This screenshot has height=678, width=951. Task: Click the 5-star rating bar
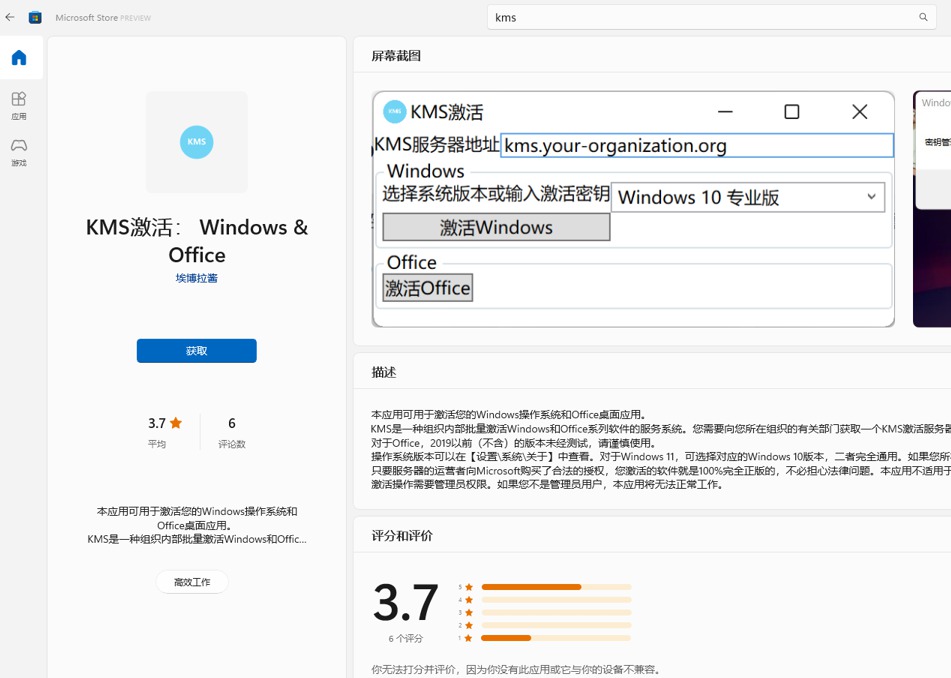point(556,587)
